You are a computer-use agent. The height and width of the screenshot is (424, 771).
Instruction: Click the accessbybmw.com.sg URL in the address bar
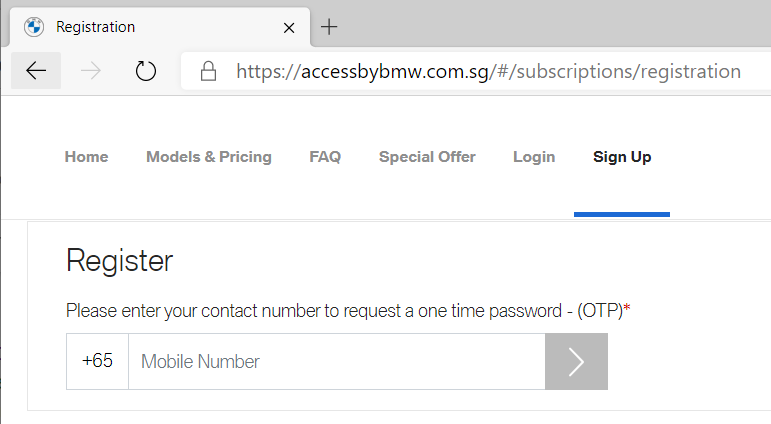(488, 71)
